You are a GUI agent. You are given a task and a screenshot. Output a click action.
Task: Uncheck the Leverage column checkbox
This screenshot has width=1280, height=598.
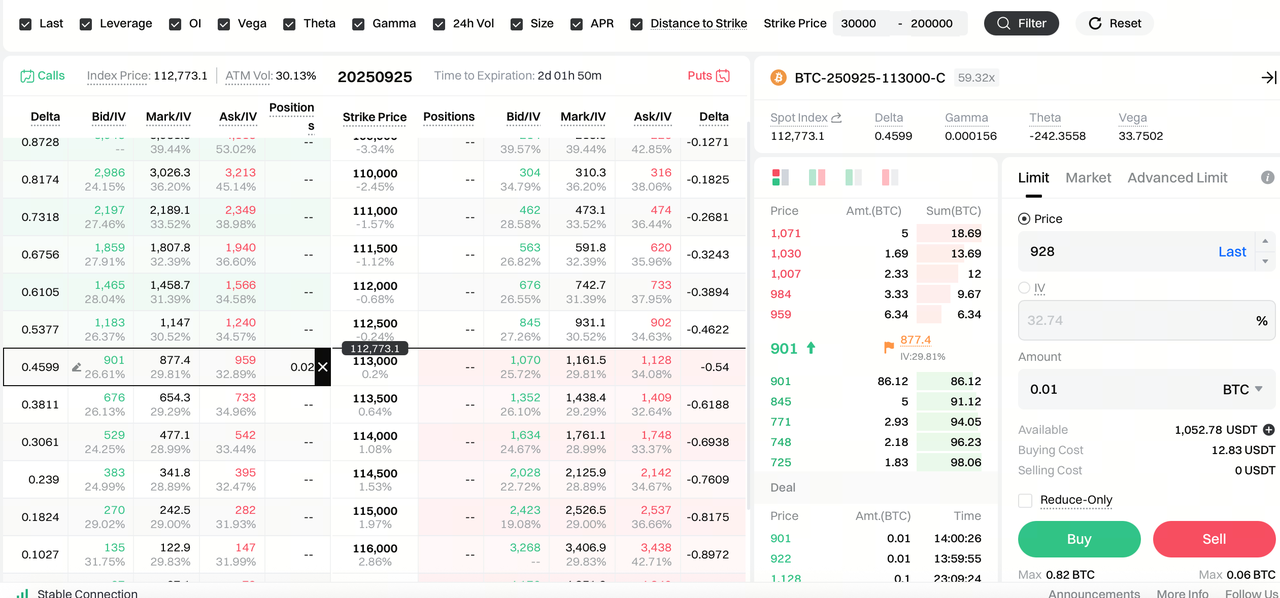click(x=86, y=24)
